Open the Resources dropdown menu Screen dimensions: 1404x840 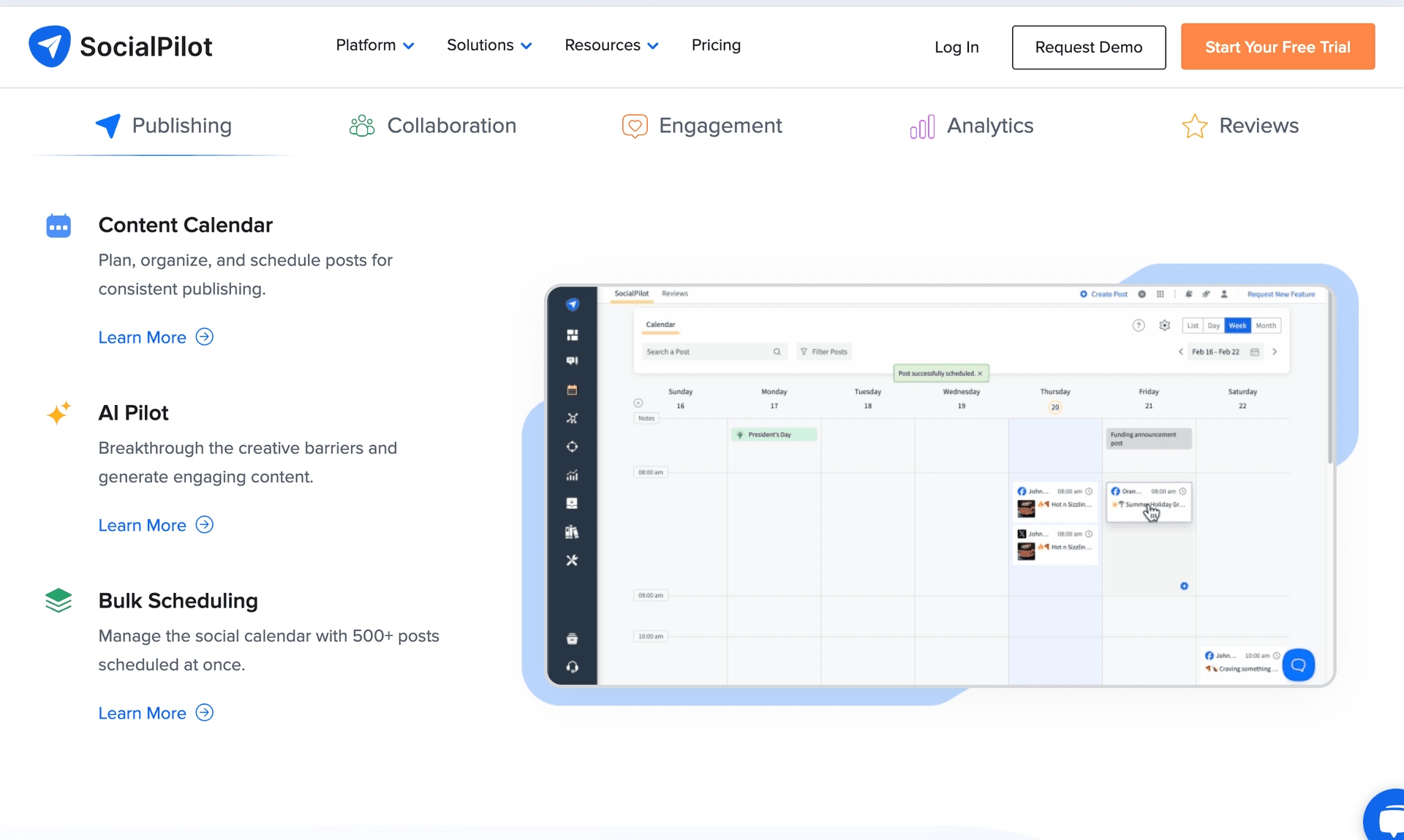tap(611, 45)
